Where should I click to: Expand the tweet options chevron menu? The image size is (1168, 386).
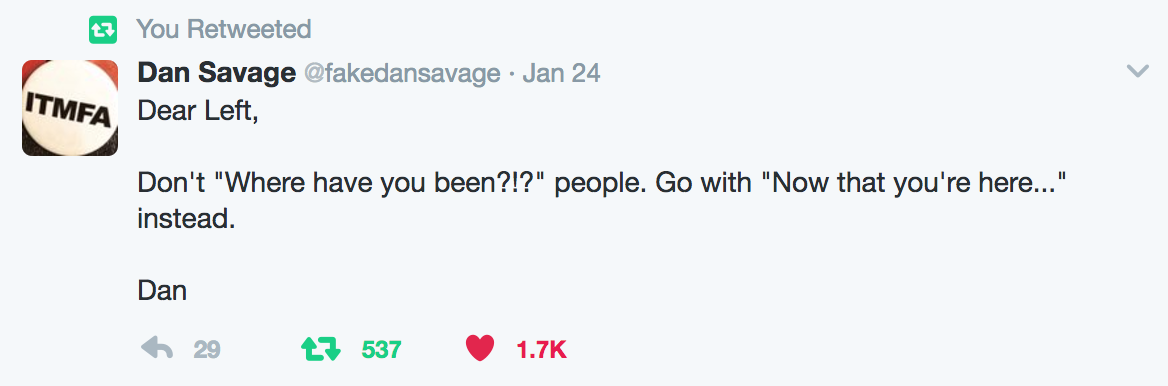[x=1137, y=72]
